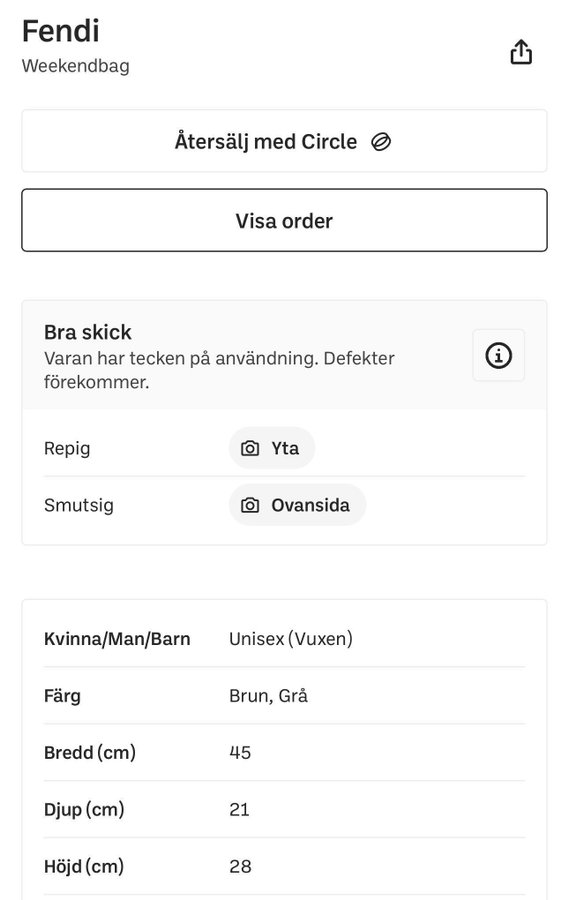Tap camera icon next to Ovansida

tap(250, 505)
